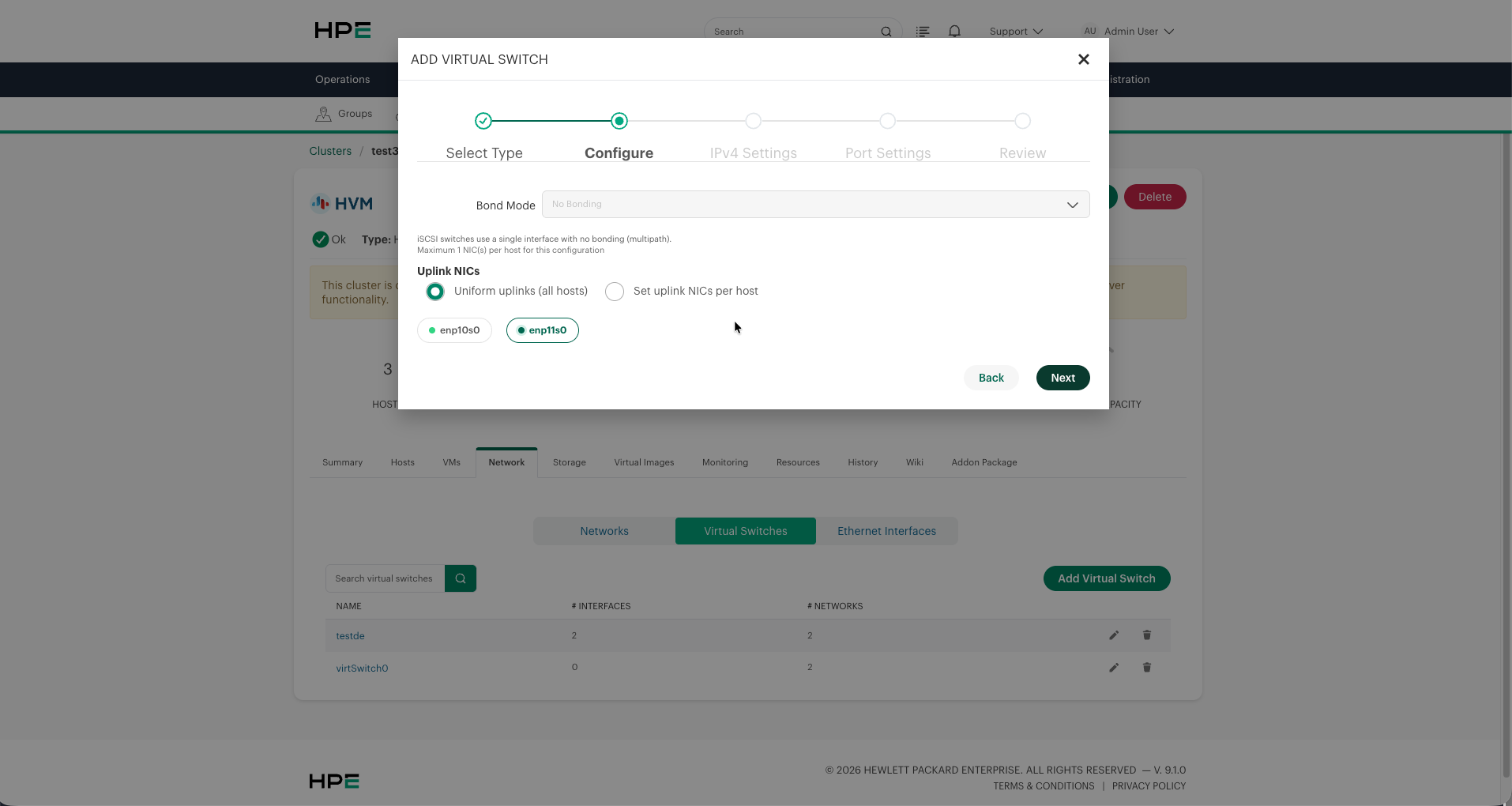The height and width of the screenshot is (806, 1512).
Task: Select Set uplink NICs per host radio
Action: pyautogui.click(x=615, y=292)
